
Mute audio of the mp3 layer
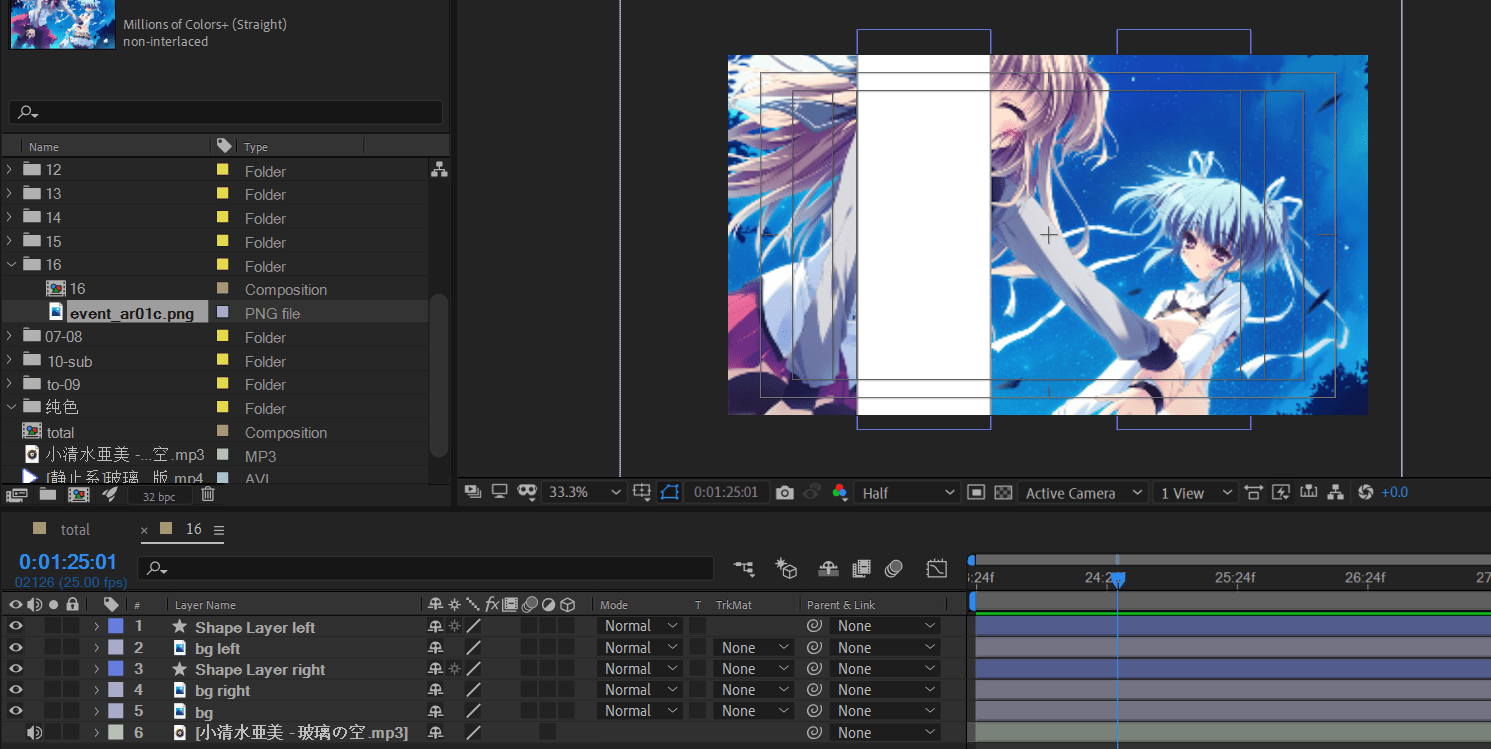(35, 733)
